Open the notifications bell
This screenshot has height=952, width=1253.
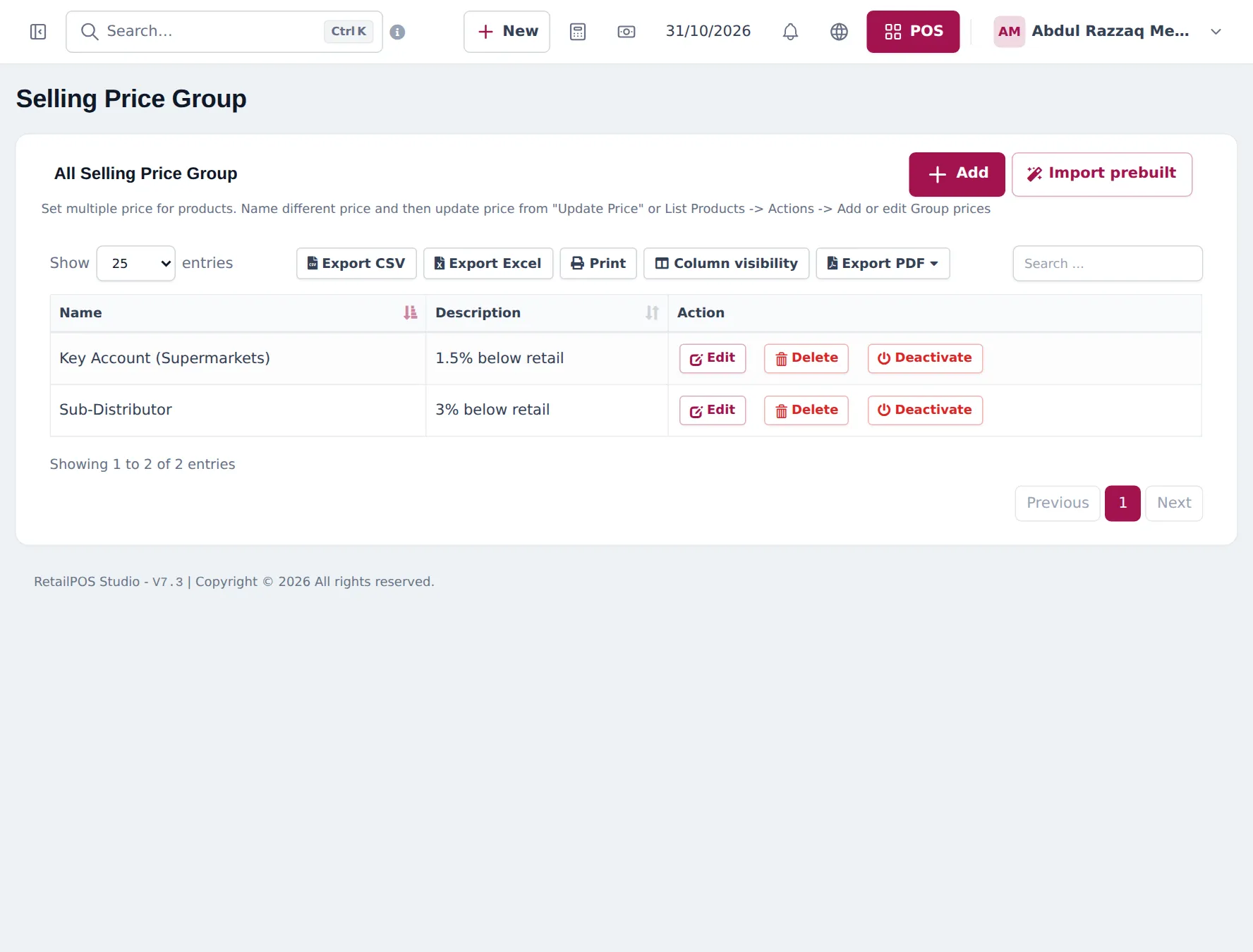click(790, 32)
